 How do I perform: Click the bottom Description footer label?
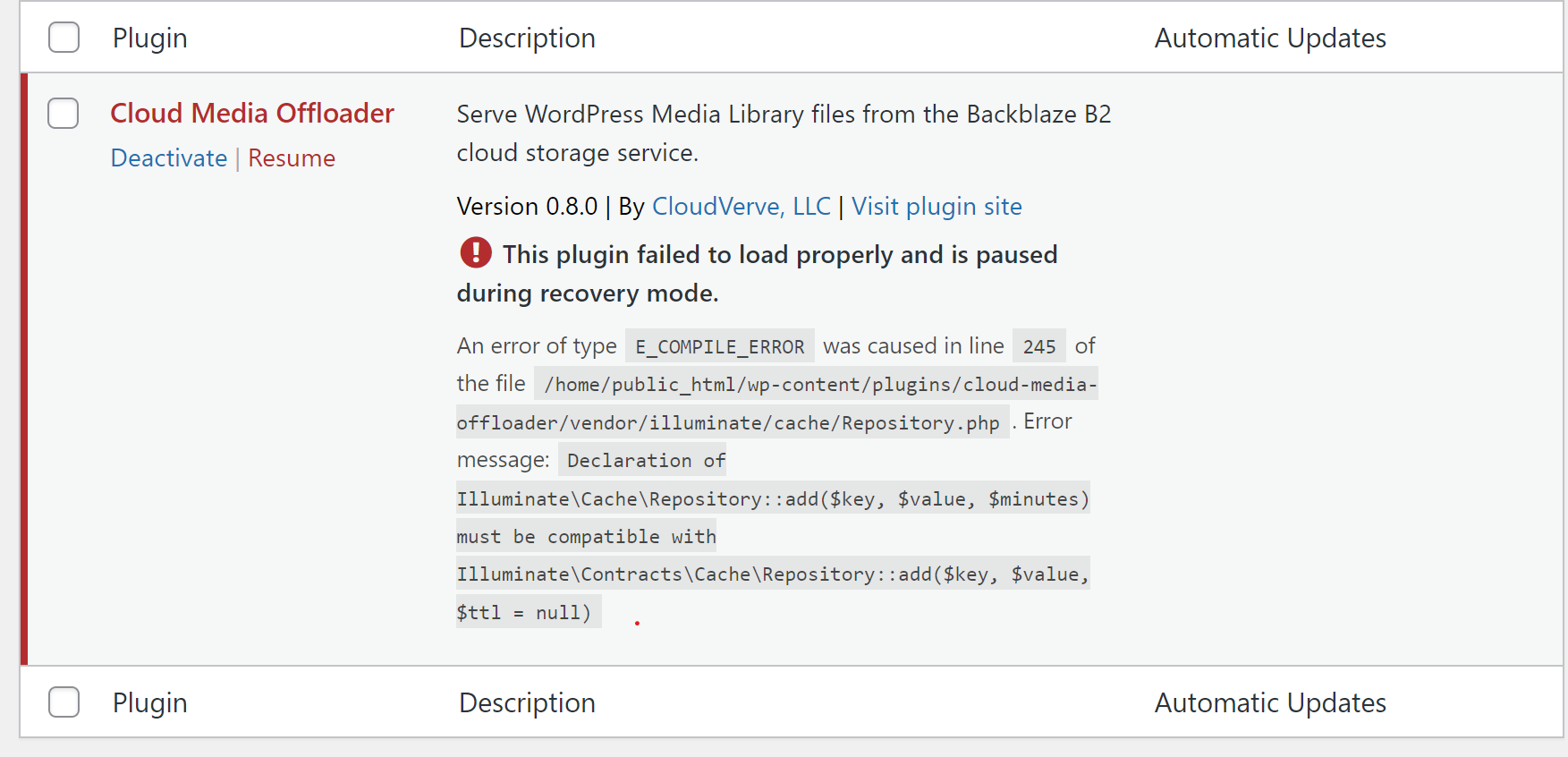pos(527,703)
